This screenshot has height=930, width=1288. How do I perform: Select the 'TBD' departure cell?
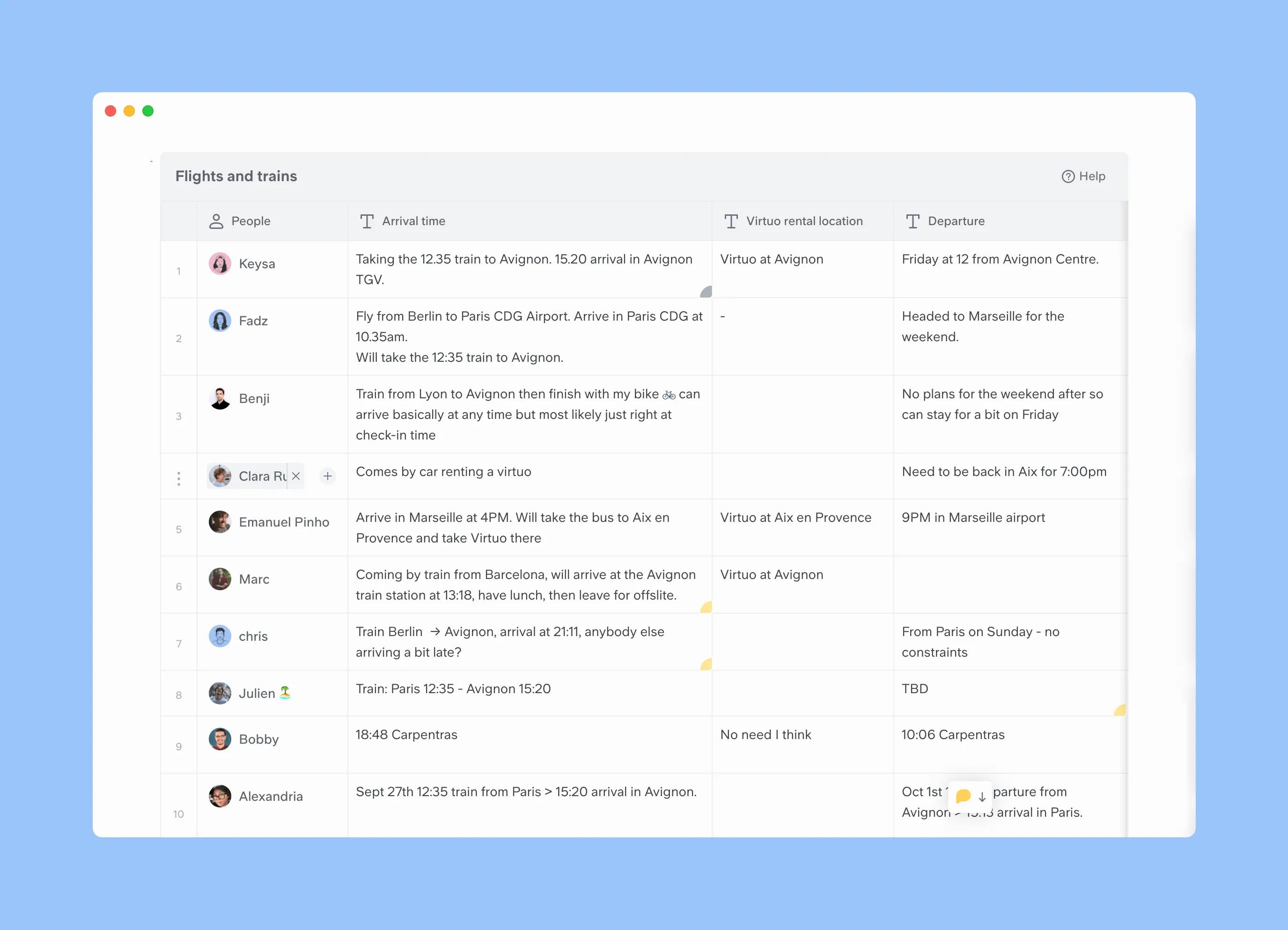1010,693
